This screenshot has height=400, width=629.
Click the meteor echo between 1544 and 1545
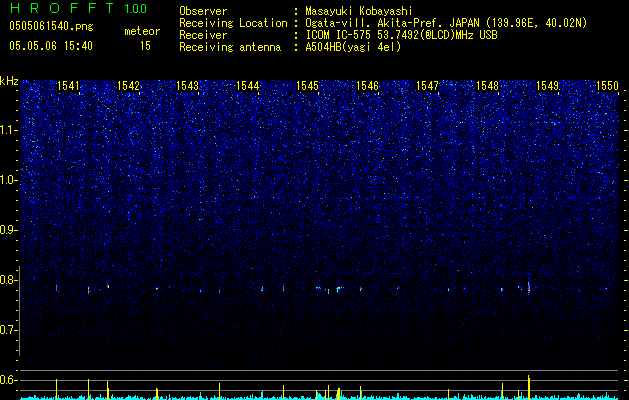coord(283,287)
